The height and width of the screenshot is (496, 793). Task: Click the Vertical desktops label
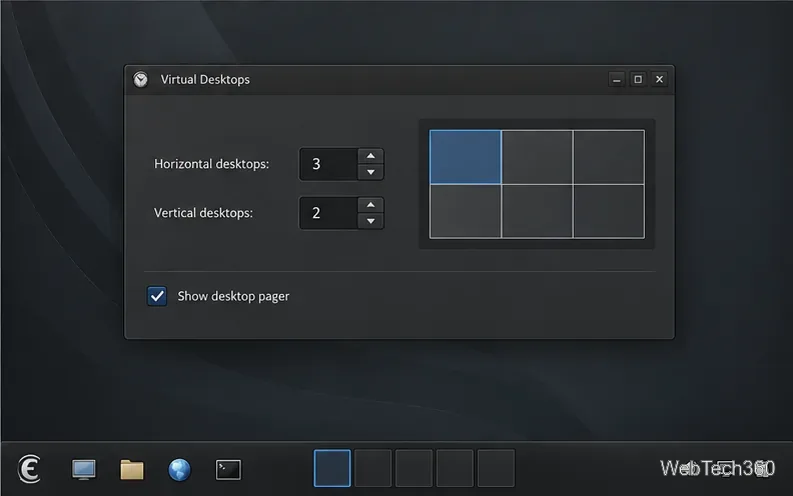(x=203, y=213)
